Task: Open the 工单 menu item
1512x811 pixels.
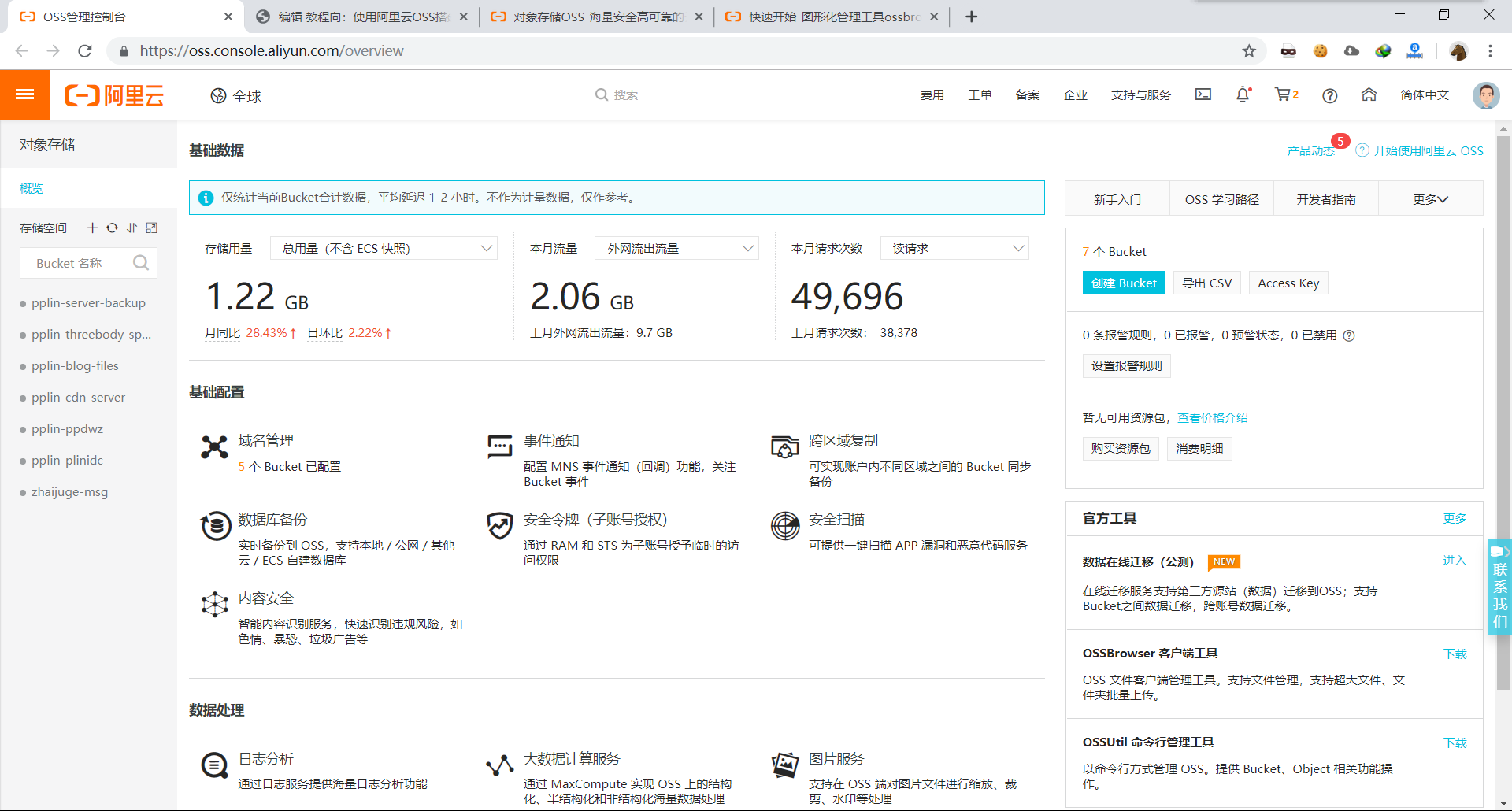Action: (x=980, y=94)
